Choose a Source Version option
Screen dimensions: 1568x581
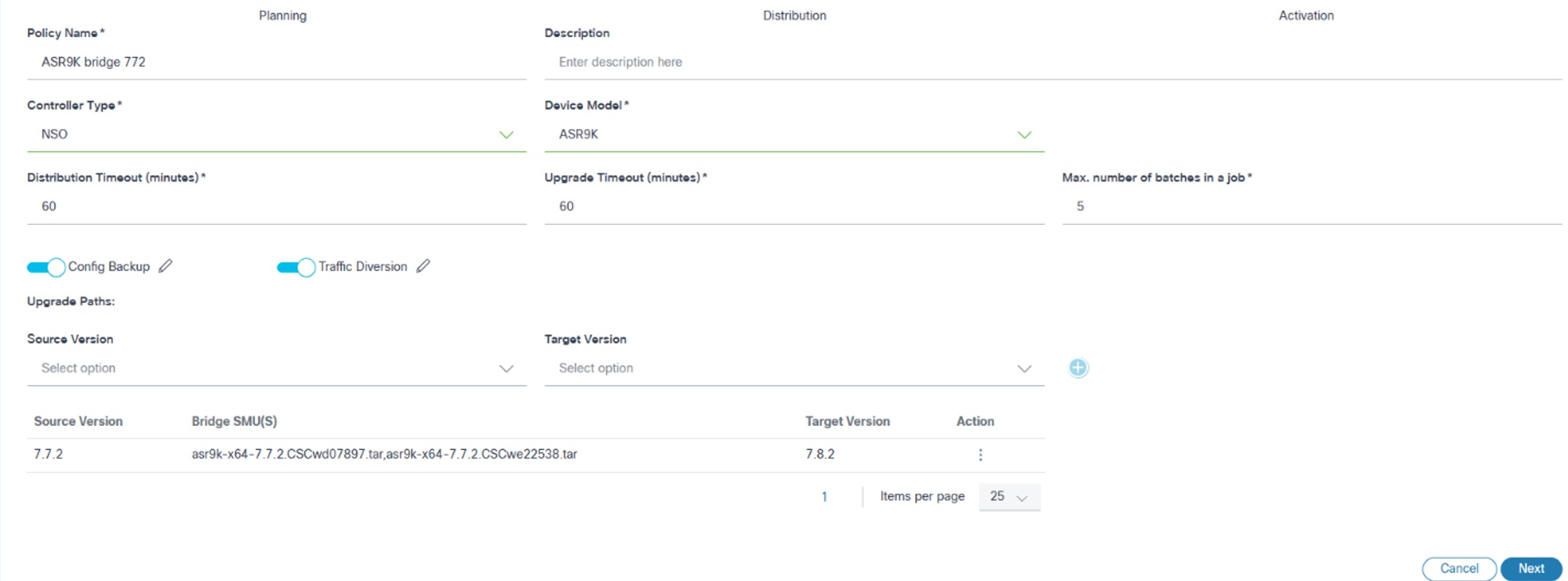(x=276, y=368)
